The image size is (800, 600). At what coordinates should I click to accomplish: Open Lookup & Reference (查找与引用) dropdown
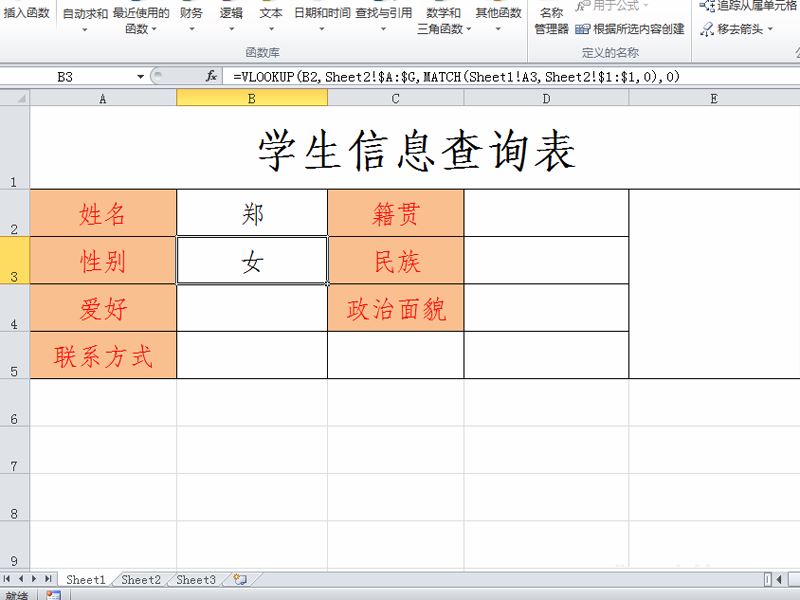(x=383, y=21)
